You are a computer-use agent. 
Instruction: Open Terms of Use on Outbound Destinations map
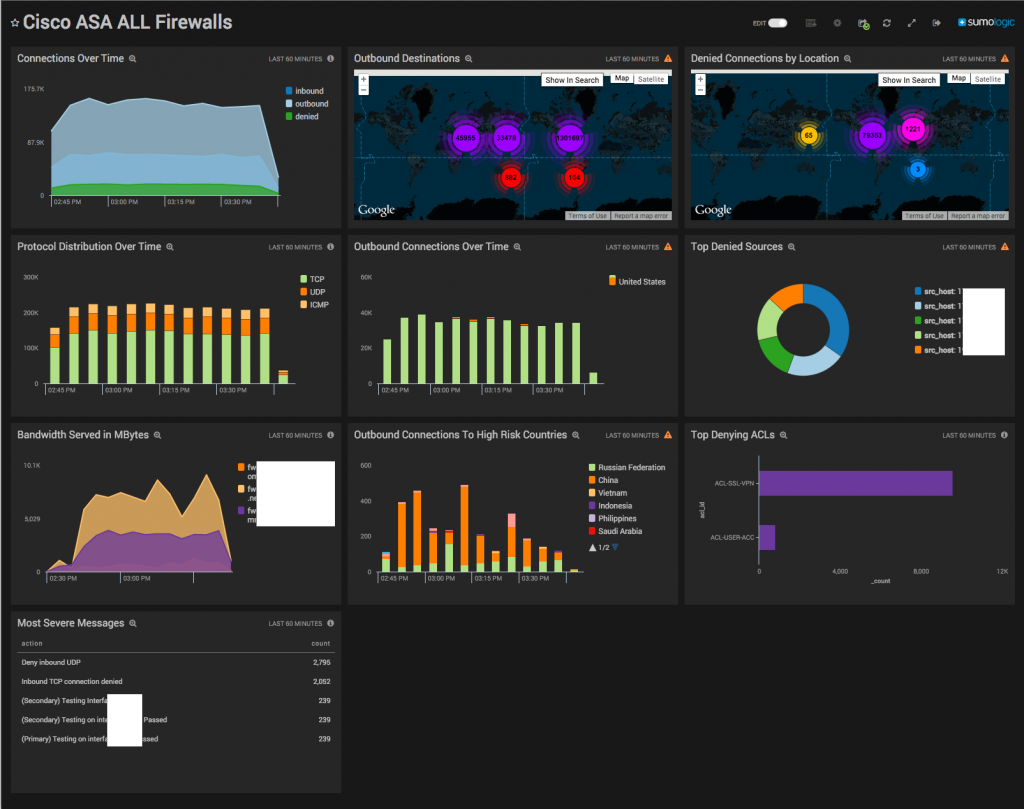coord(587,216)
